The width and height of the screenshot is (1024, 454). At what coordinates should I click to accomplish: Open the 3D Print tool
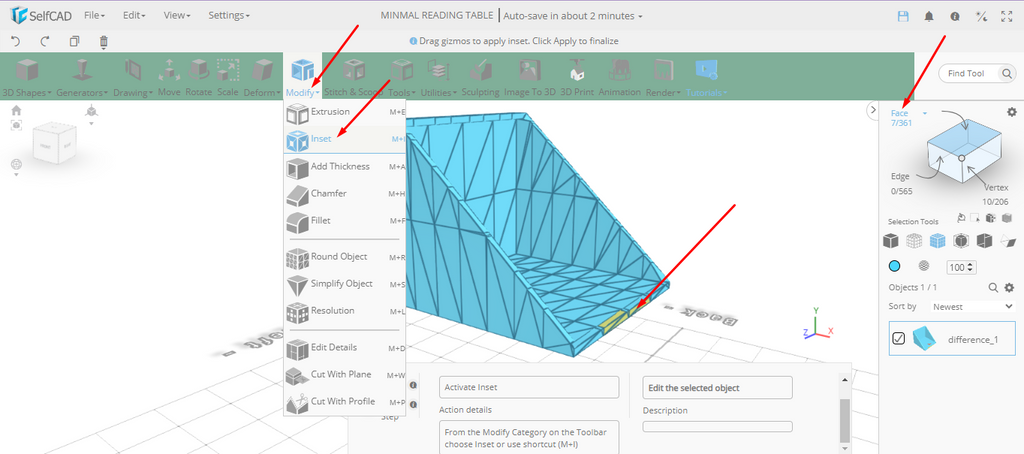[576, 77]
